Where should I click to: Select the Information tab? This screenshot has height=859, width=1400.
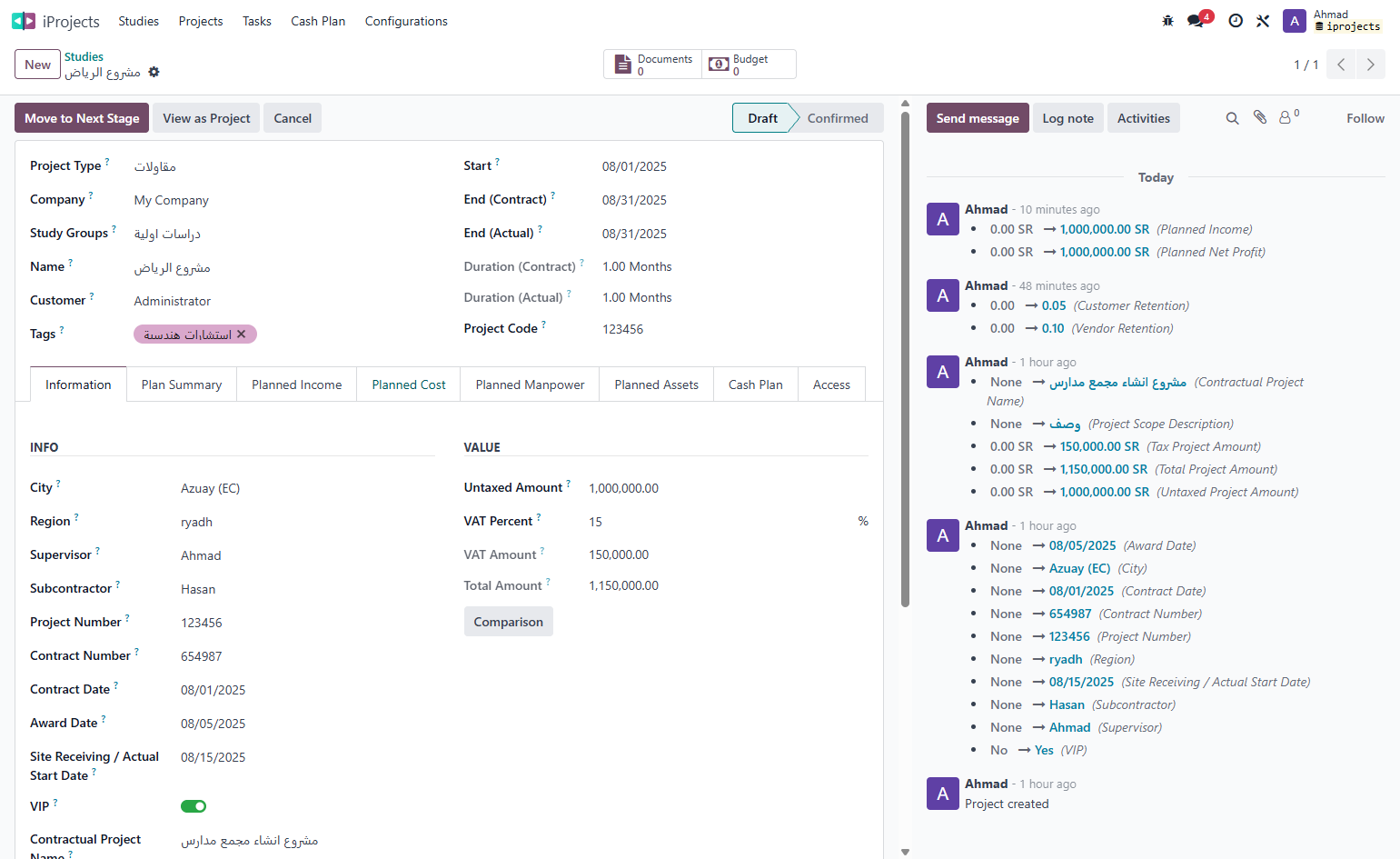point(78,385)
